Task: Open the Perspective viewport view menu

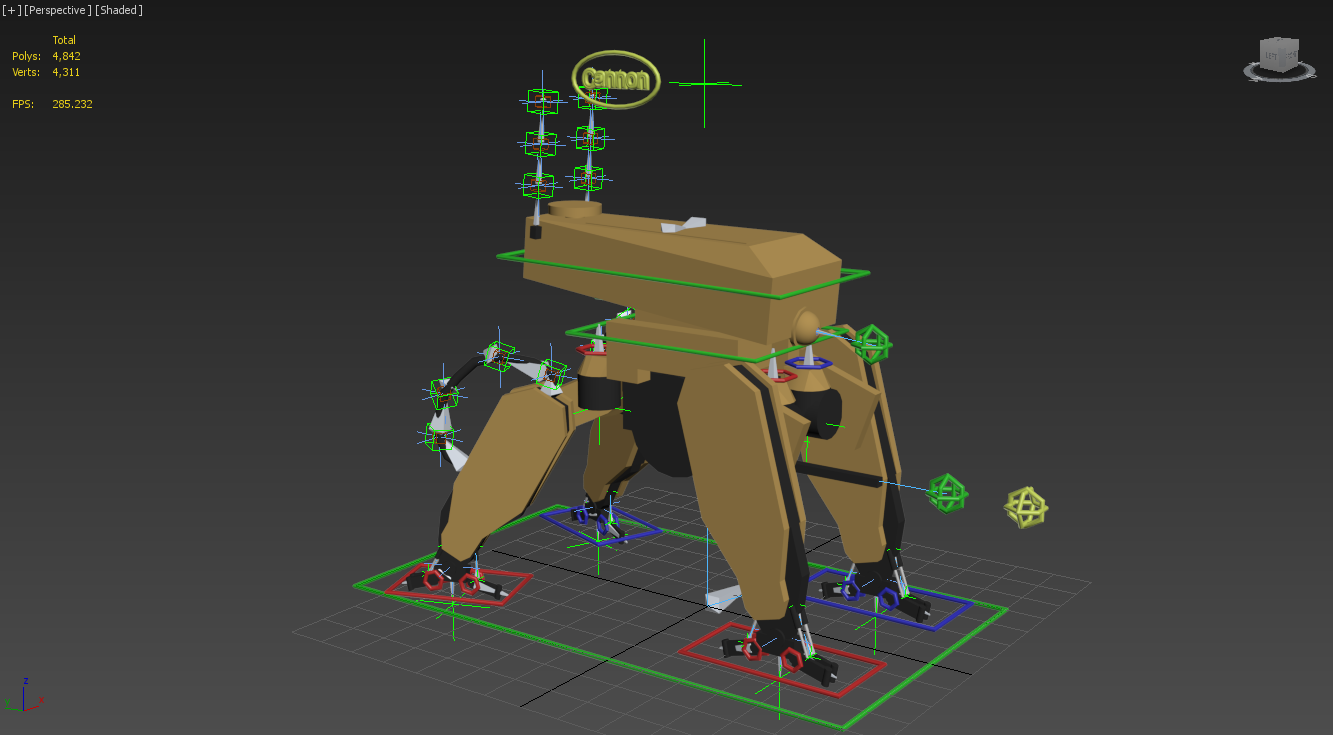Action: click(58, 10)
